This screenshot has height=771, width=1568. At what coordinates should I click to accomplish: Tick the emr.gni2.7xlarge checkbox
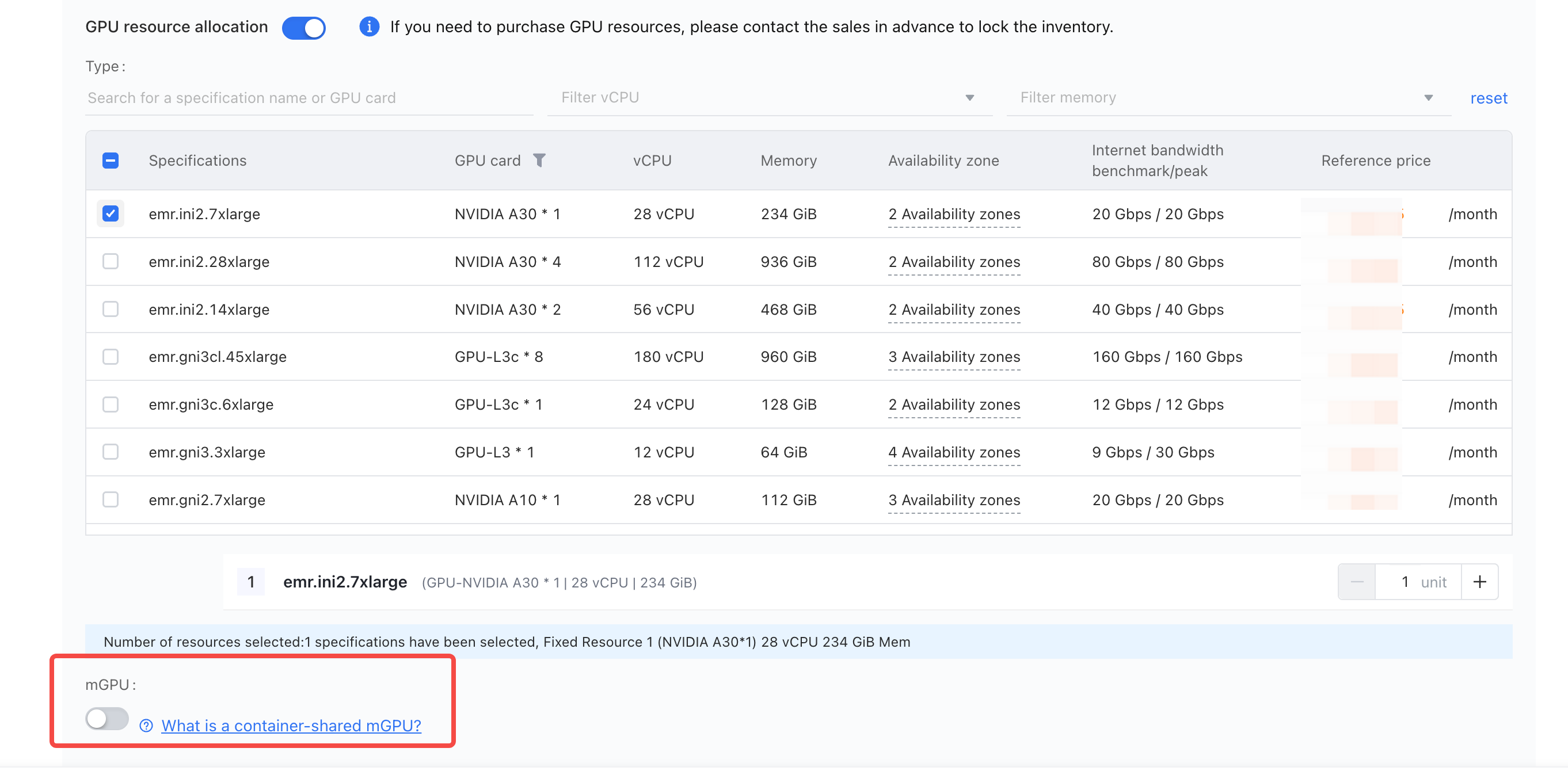110,499
